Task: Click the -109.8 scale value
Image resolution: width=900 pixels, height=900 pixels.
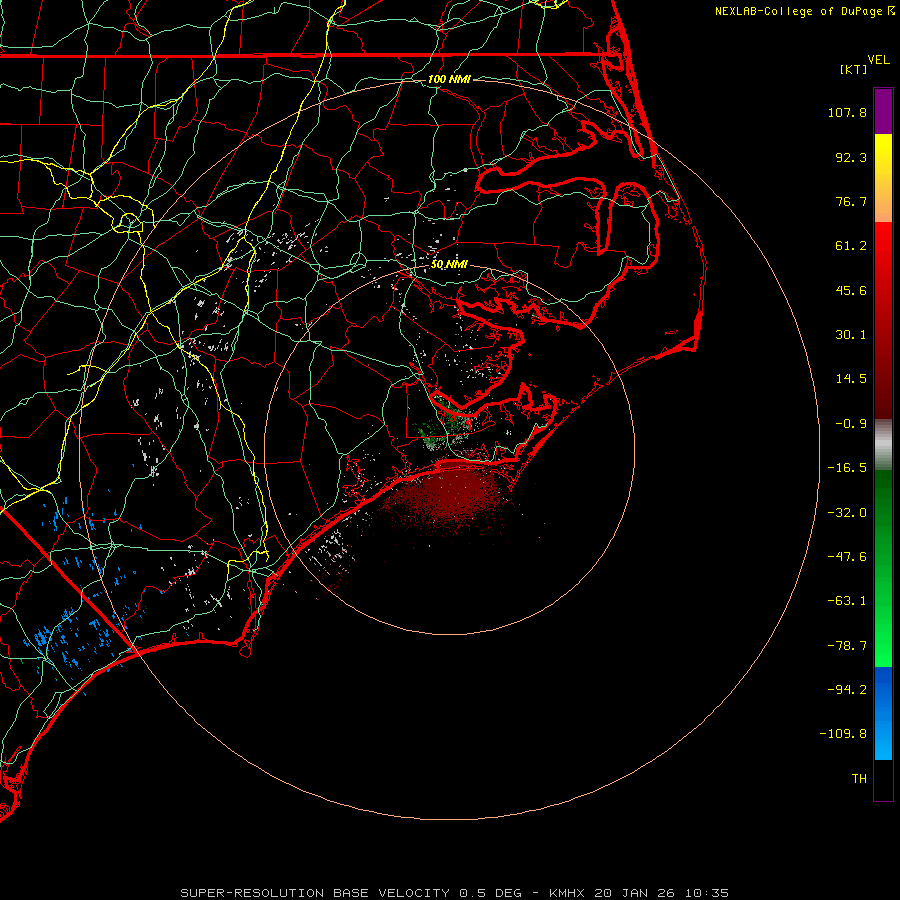Action: [843, 734]
